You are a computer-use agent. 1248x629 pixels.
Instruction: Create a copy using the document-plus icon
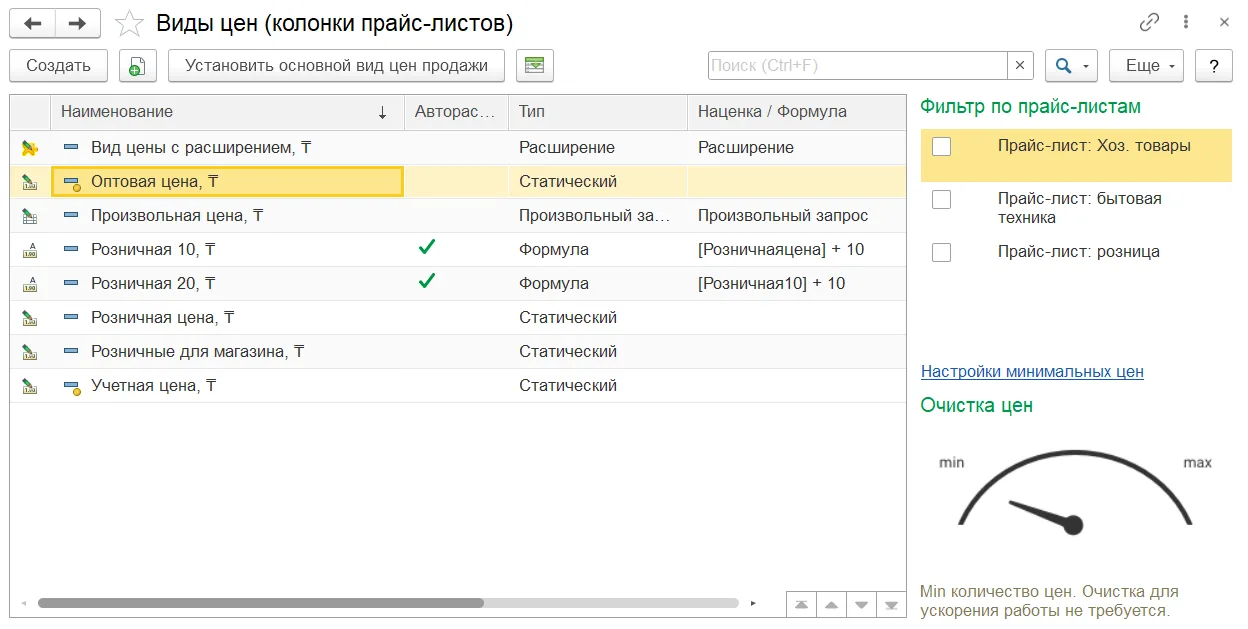(138, 66)
